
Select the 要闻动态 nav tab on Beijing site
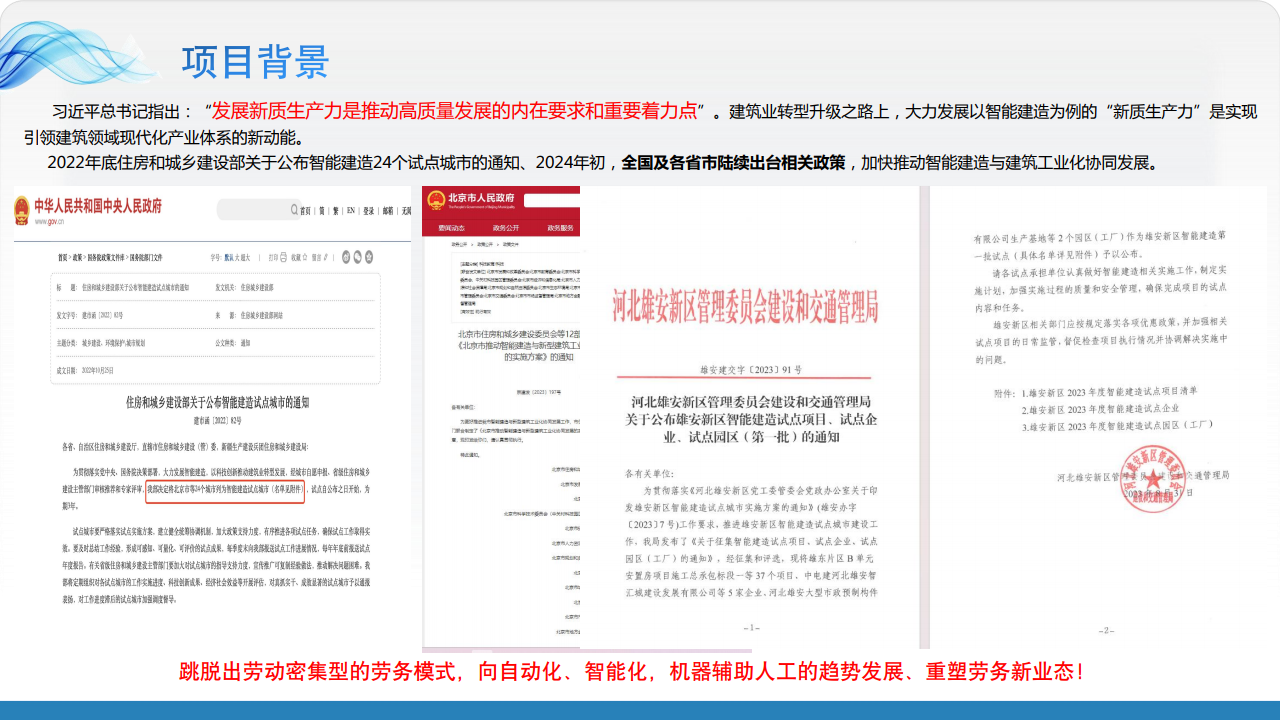tap(452, 228)
